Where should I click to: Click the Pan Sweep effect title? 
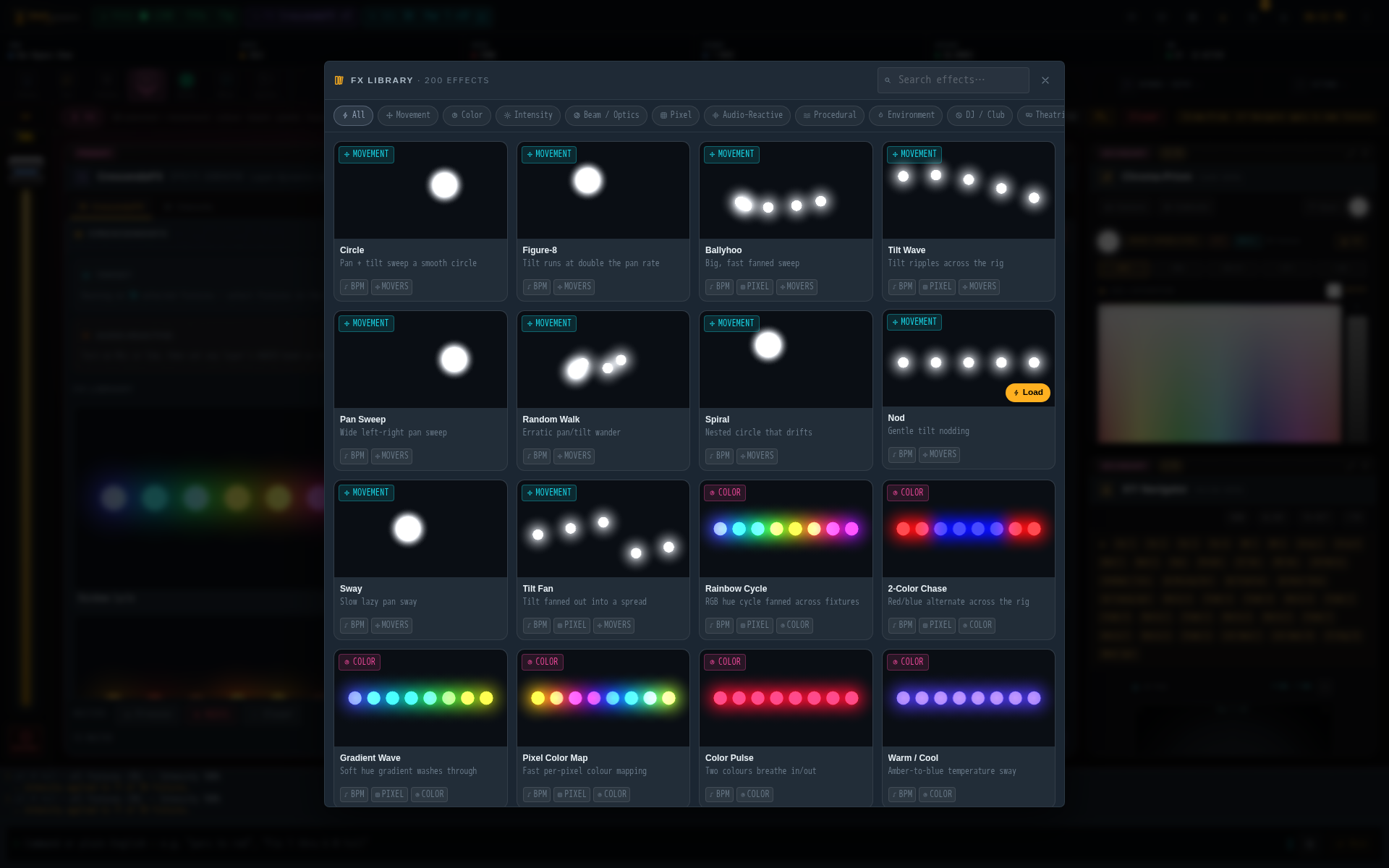(362, 420)
